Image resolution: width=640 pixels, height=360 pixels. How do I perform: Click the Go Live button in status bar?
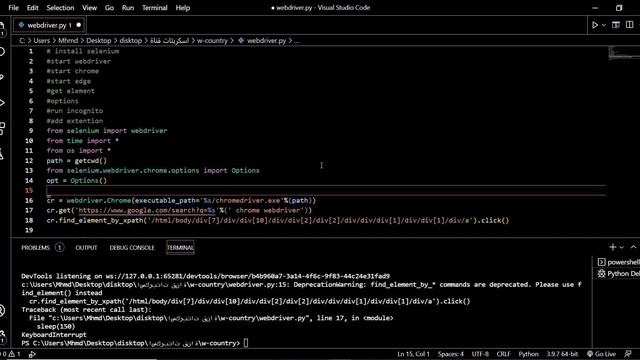(x=601, y=354)
